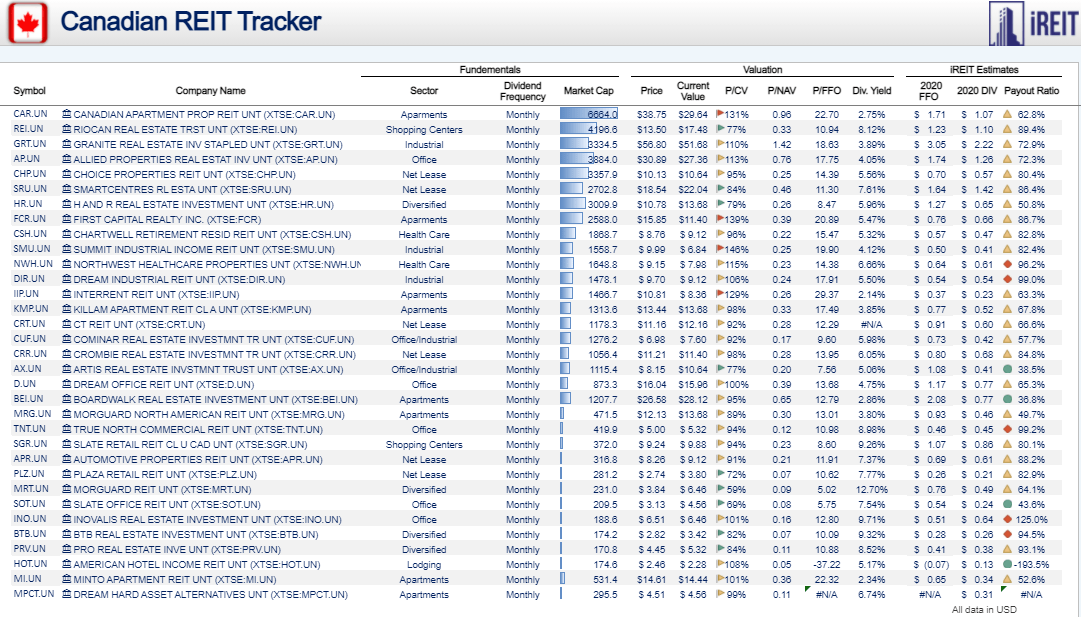Click the GRT.UN symbol cell

point(30,144)
